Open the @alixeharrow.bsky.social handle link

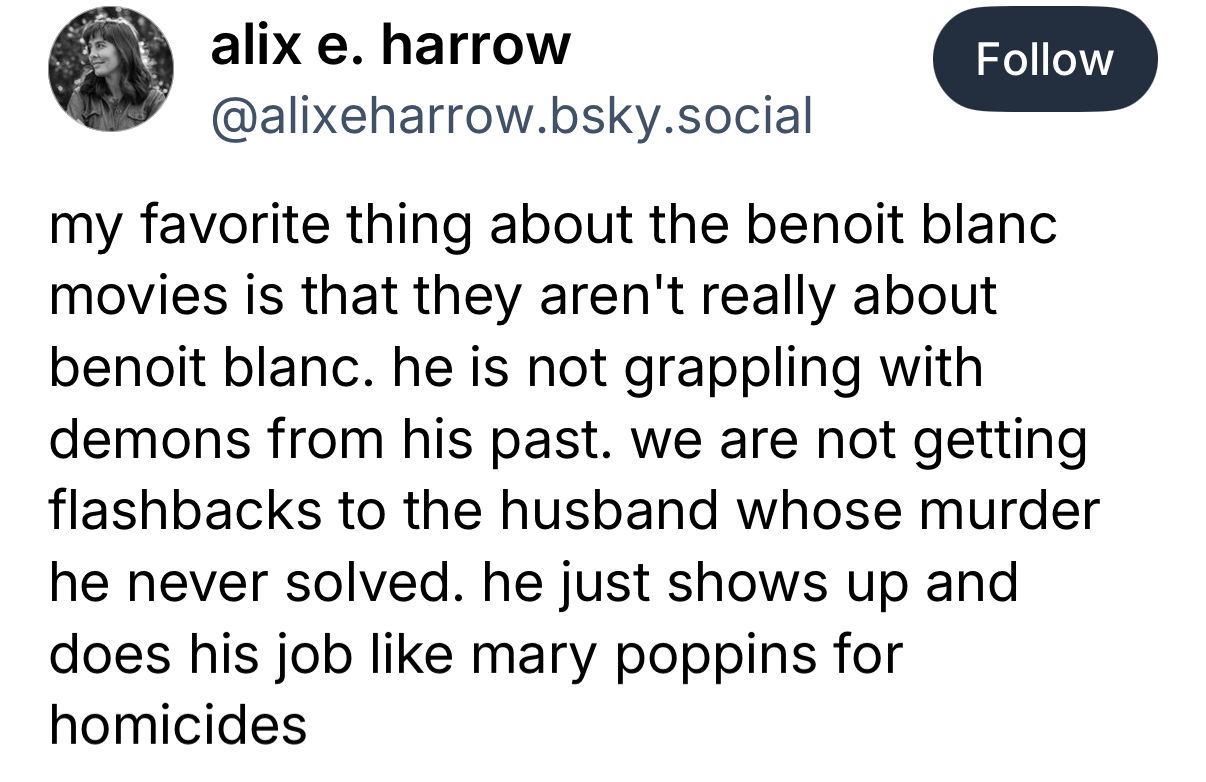tap(510, 117)
